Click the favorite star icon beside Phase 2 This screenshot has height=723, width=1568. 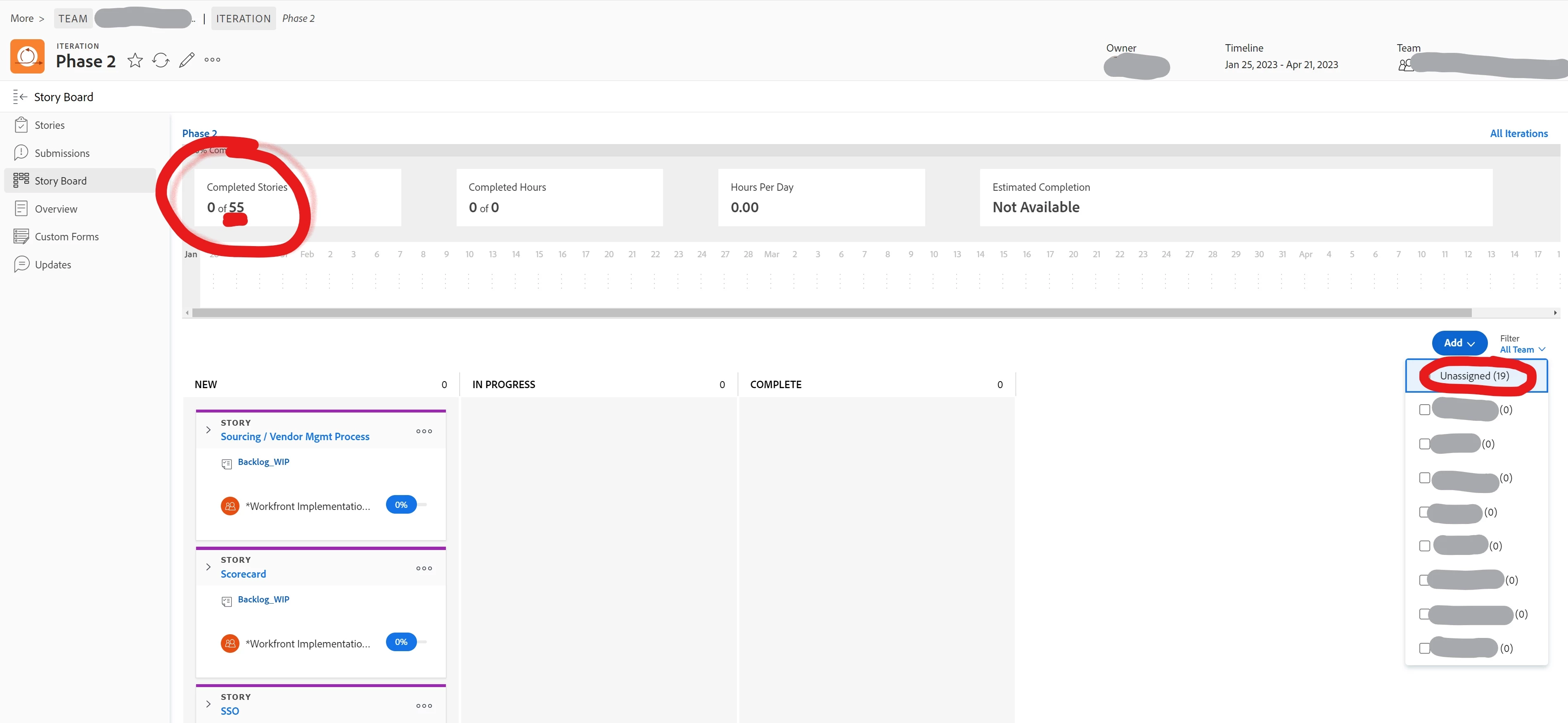click(x=135, y=60)
